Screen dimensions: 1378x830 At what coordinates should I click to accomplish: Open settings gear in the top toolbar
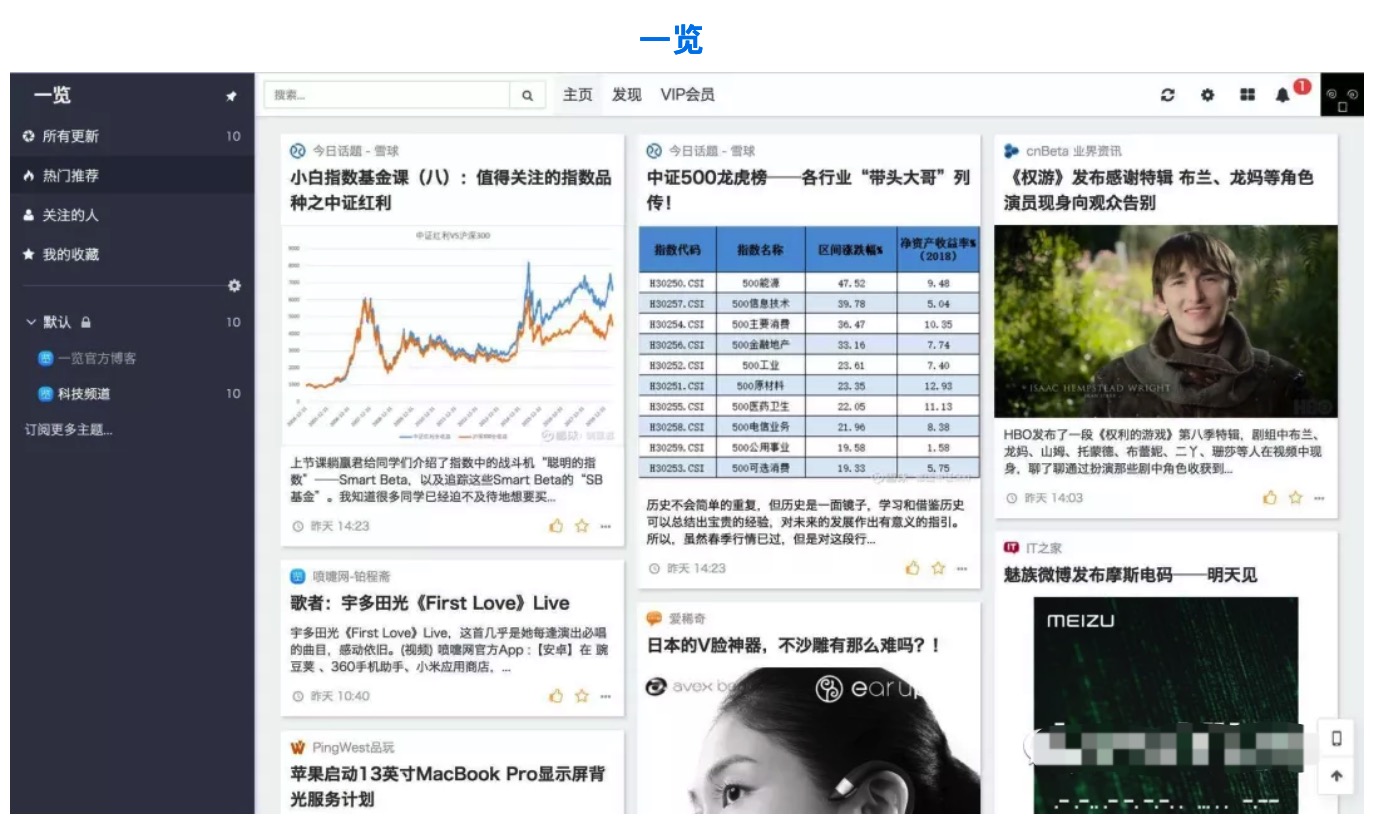[x=1207, y=95]
